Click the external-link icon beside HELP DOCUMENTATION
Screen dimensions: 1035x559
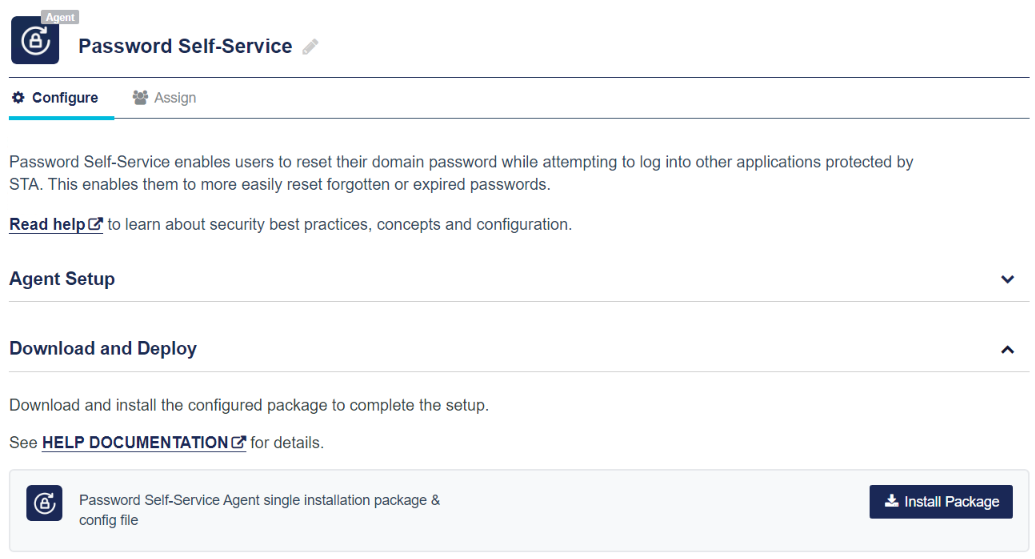tap(239, 442)
